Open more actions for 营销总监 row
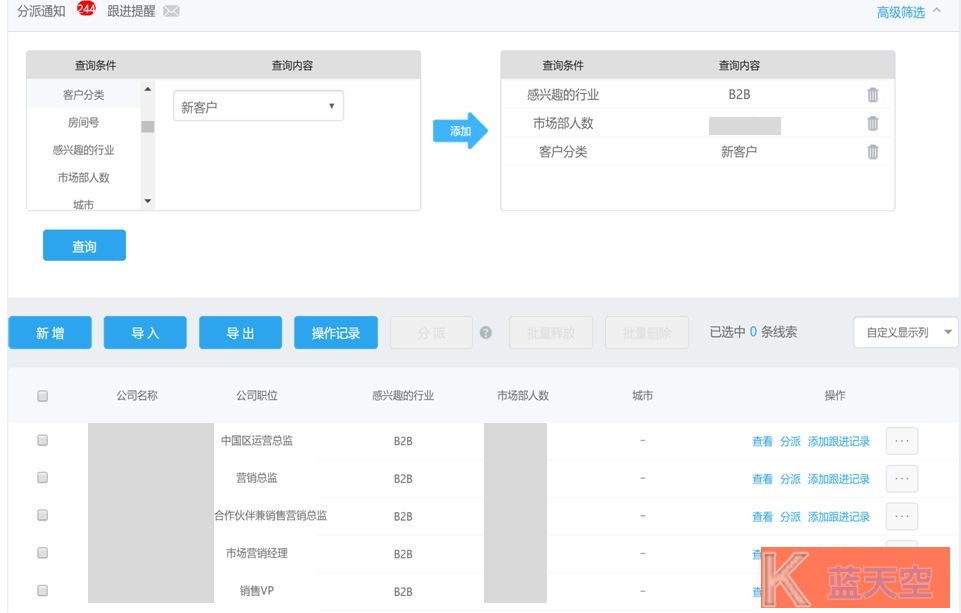961x613 pixels. click(901, 479)
